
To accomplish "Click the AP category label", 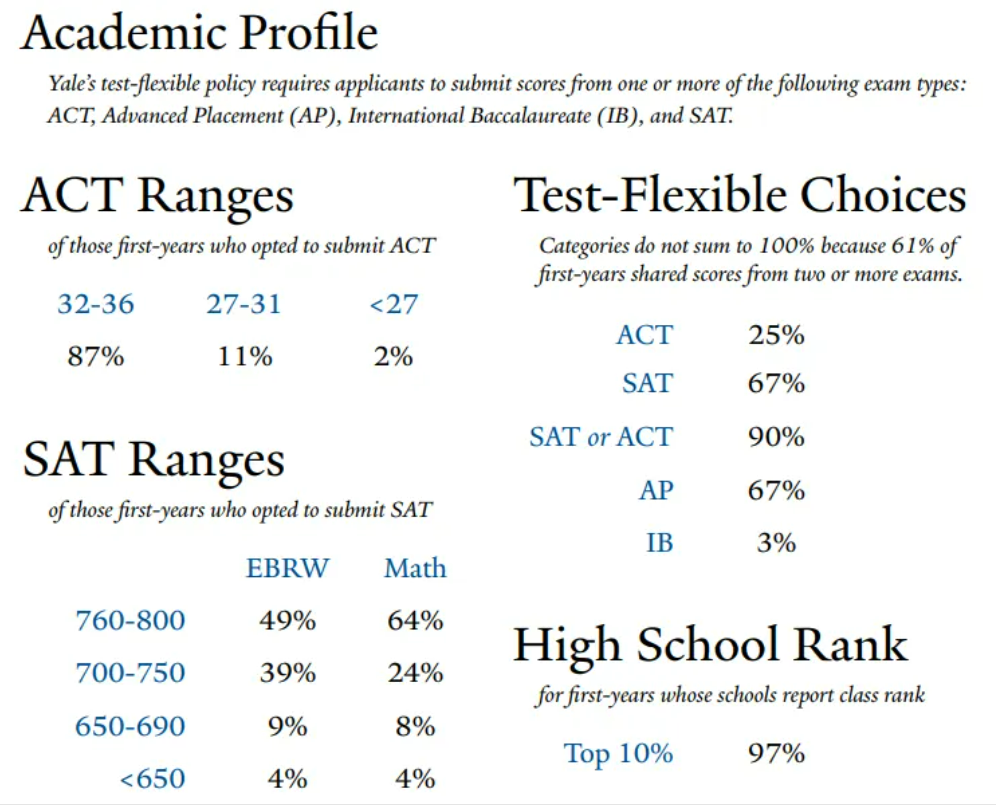I will point(656,490).
